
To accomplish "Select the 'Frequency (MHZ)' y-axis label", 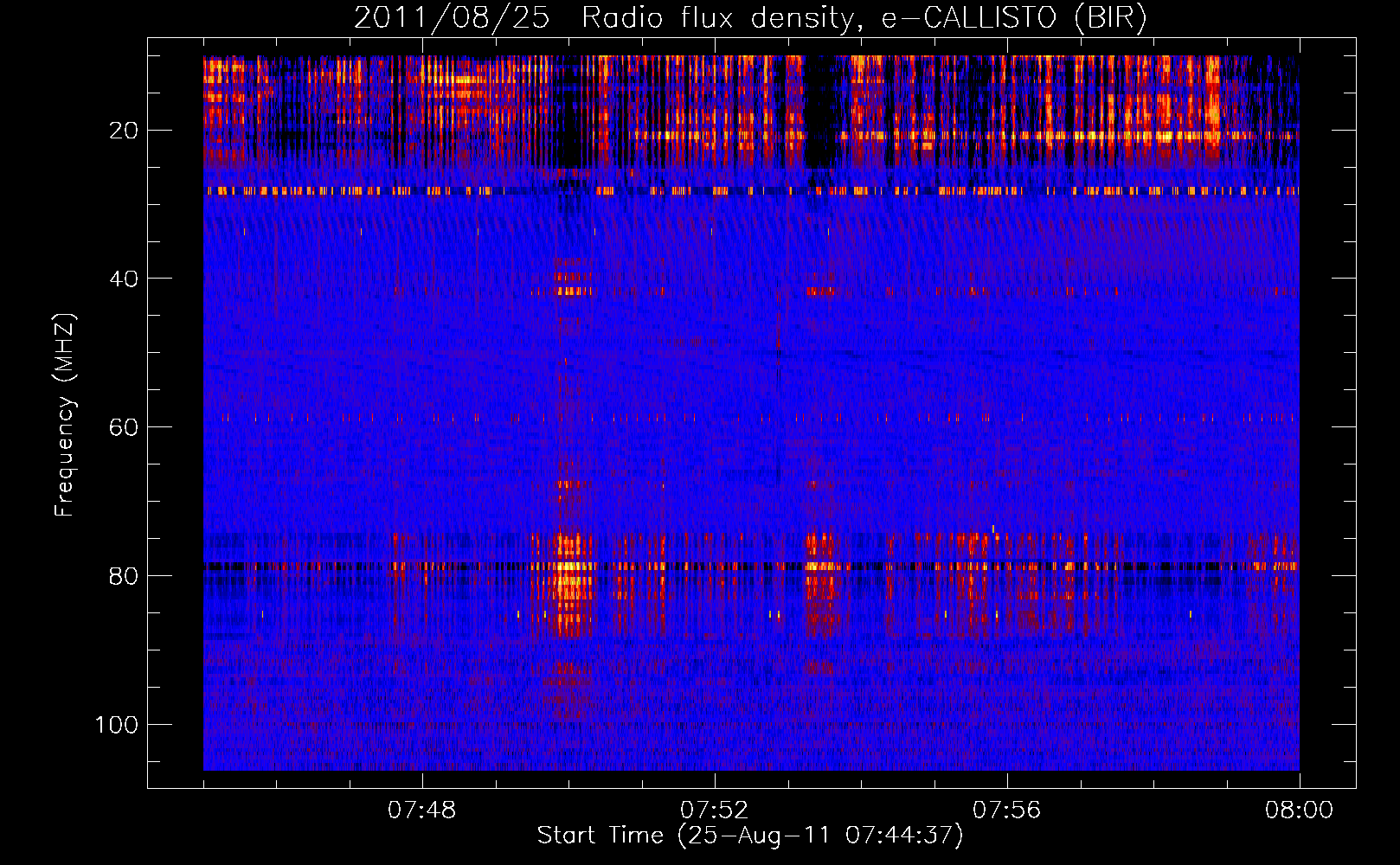I will [65, 415].
